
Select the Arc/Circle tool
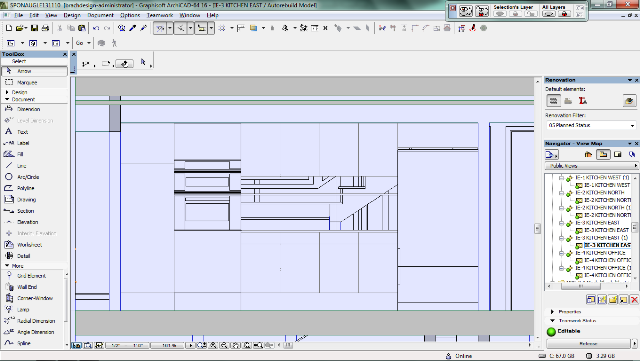coord(34,177)
